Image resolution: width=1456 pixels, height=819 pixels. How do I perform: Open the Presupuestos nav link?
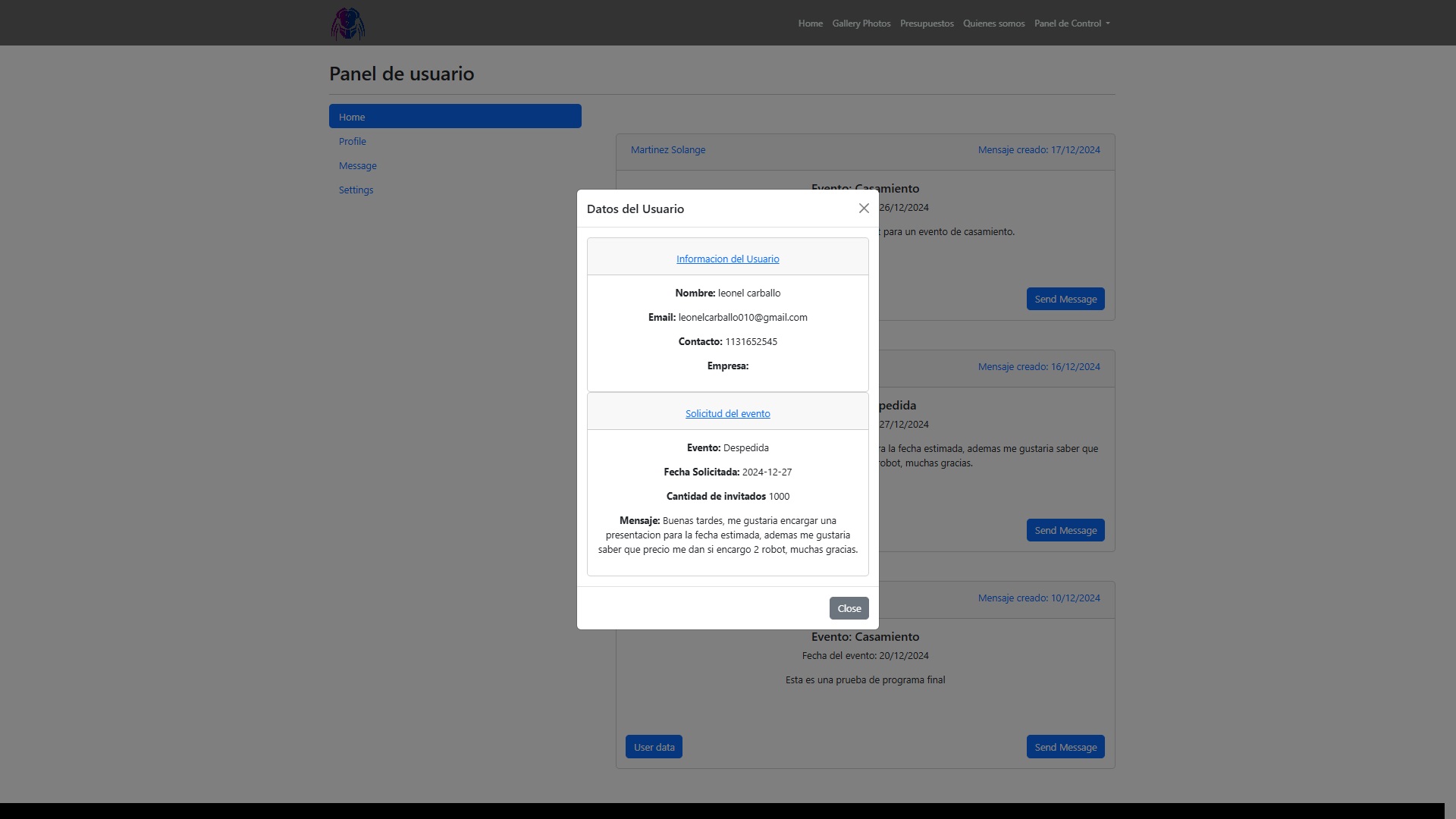pos(926,24)
